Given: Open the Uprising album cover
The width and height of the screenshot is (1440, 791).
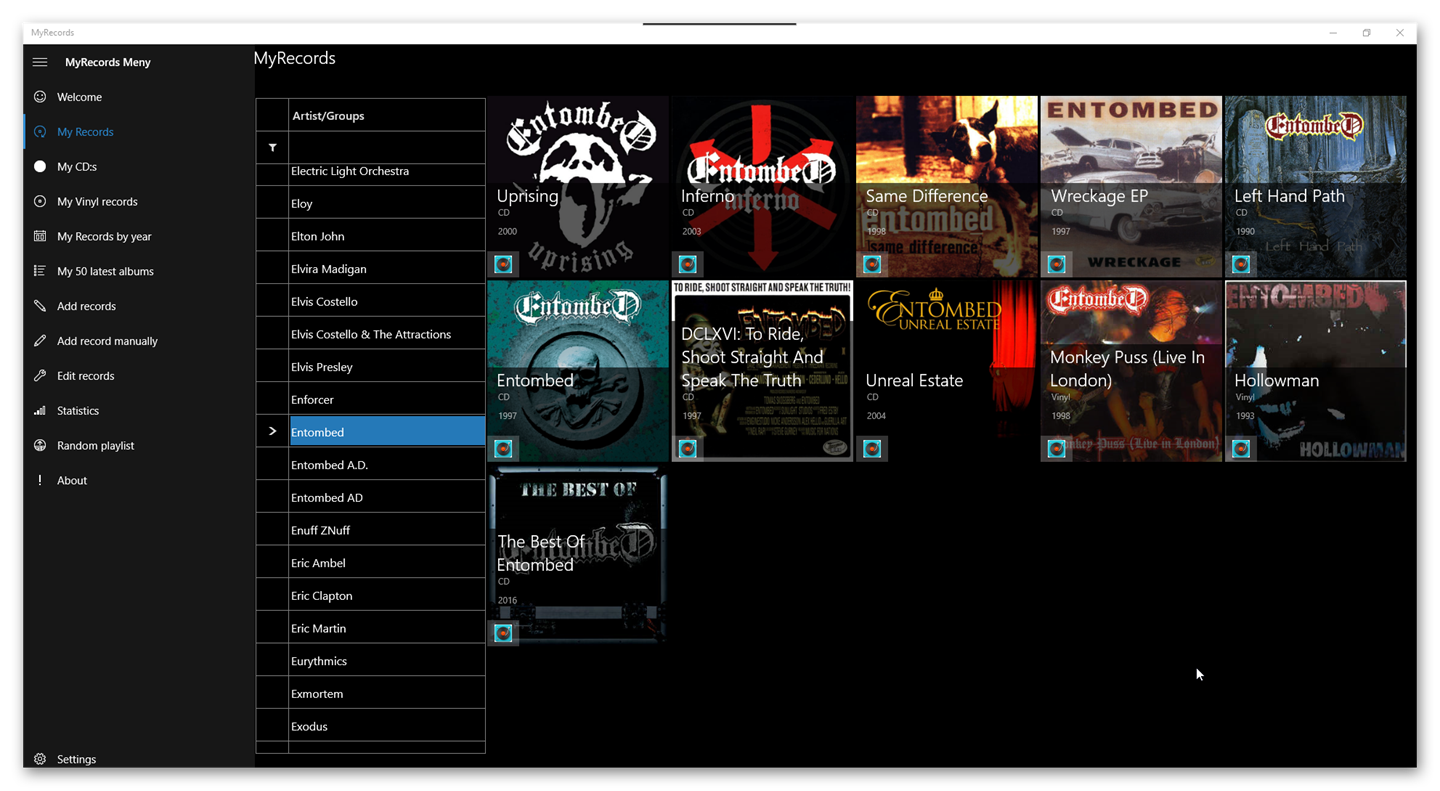Looking at the screenshot, I should click(577, 186).
